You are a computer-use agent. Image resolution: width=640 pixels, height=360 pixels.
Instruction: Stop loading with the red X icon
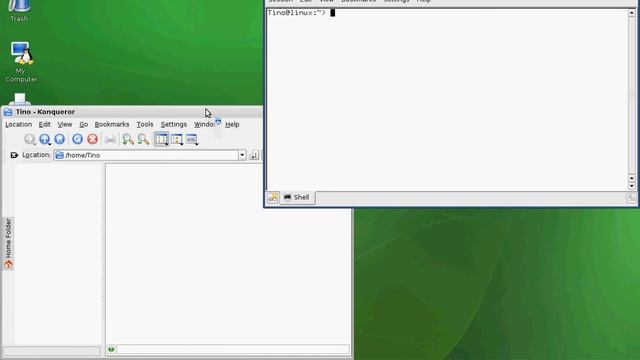coord(93,139)
